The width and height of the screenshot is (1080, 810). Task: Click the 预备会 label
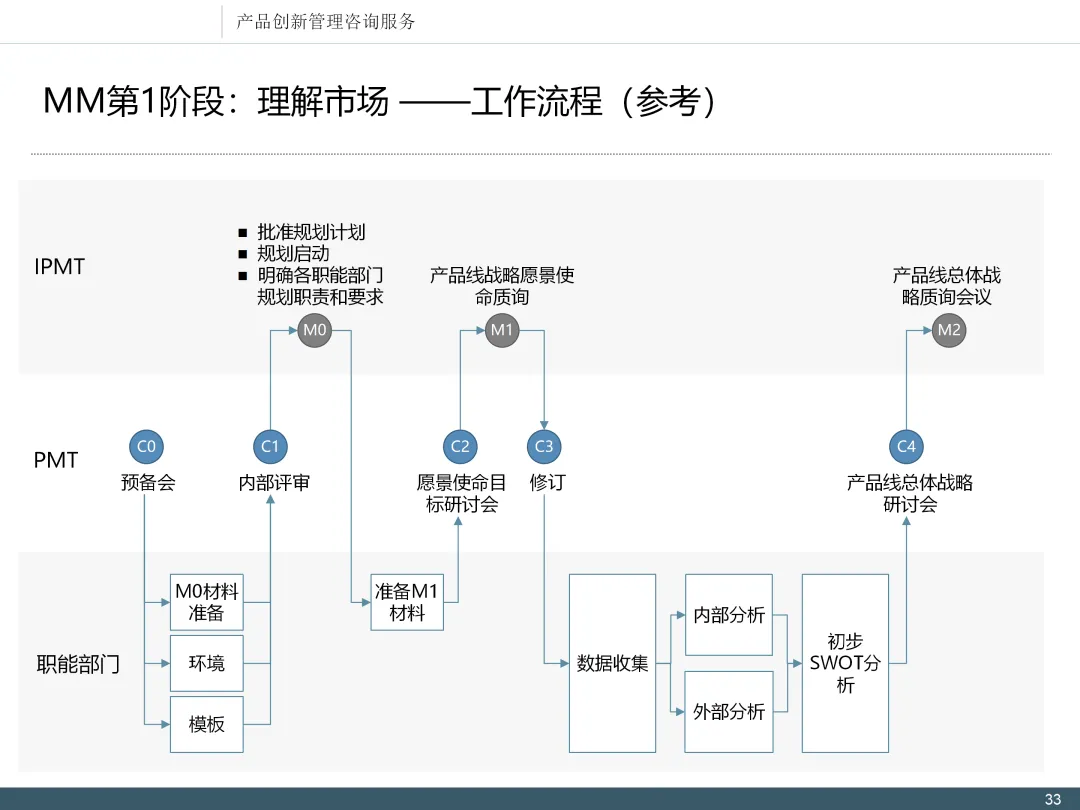click(148, 482)
